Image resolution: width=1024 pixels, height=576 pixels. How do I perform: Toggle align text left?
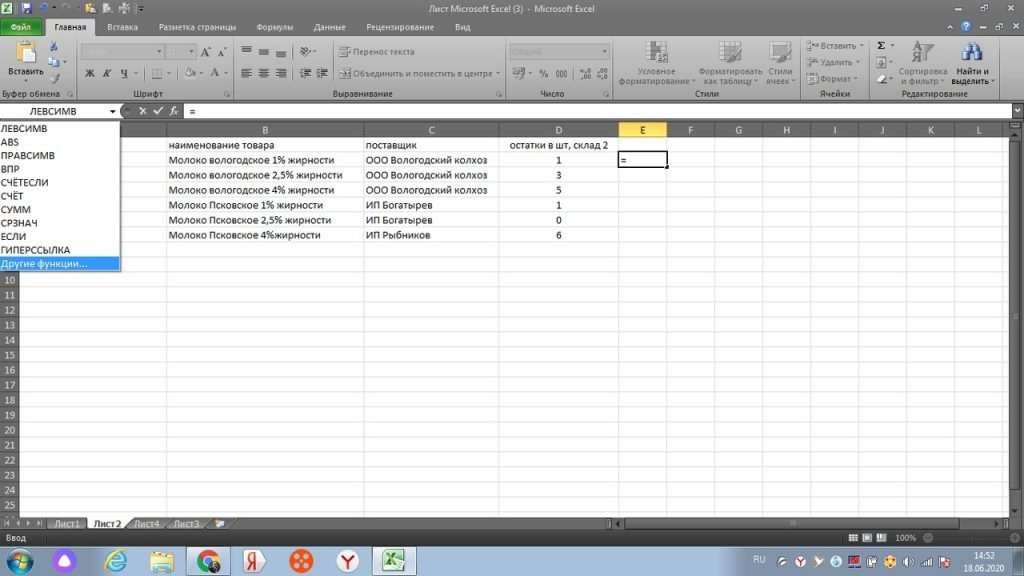click(x=246, y=74)
